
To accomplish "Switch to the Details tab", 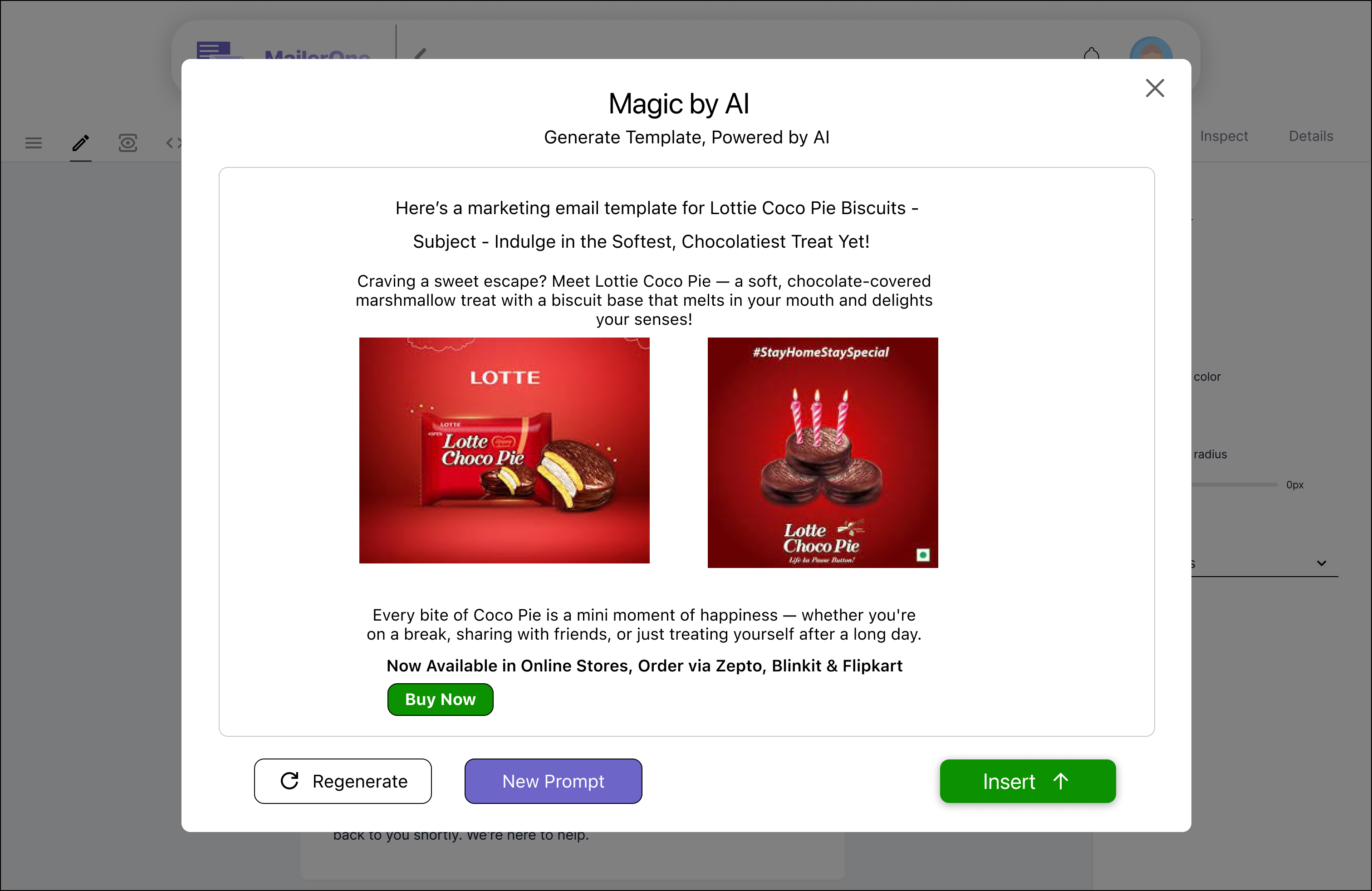I will click(x=1311, y=136).
